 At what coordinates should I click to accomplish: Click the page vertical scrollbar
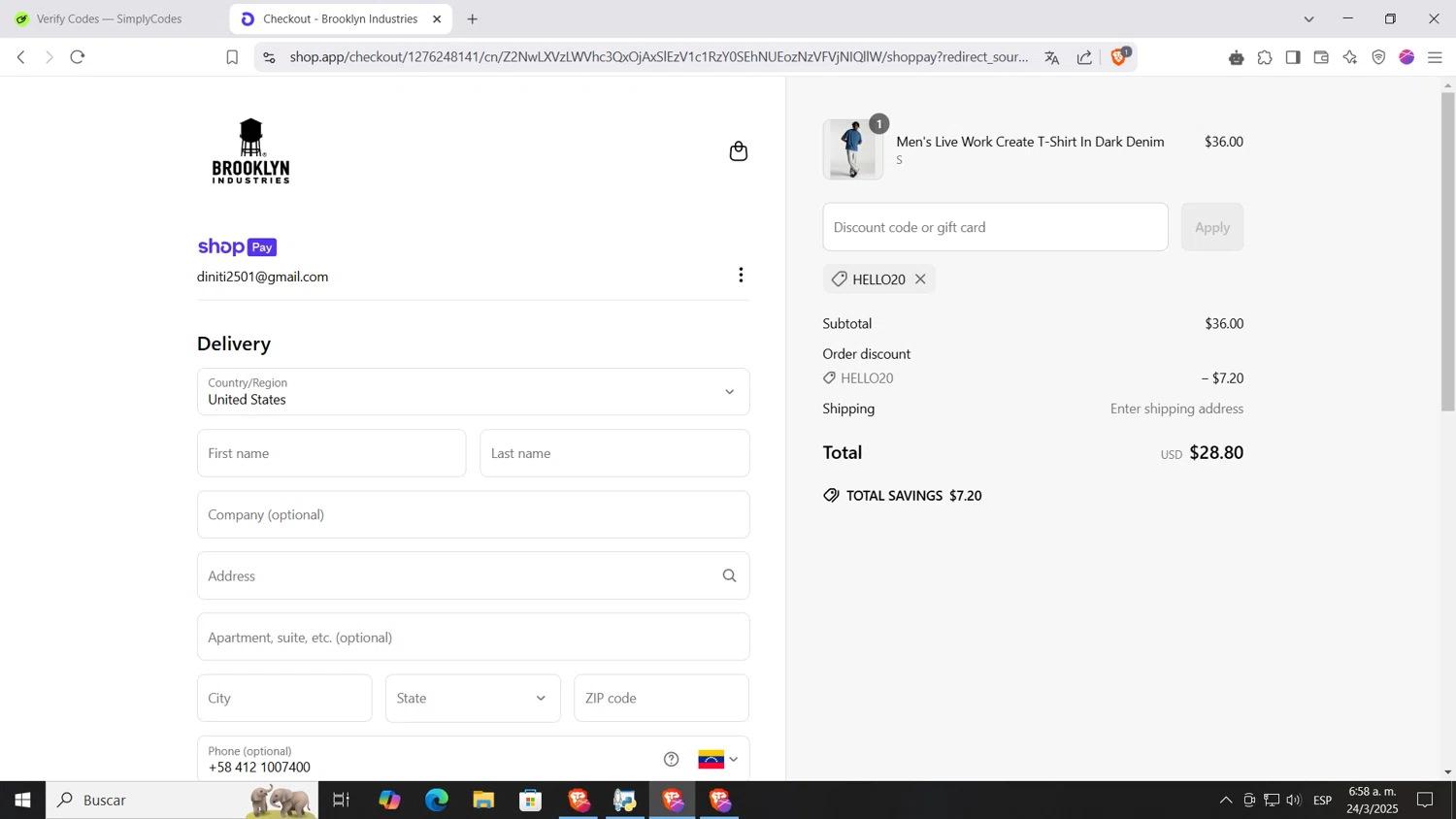tap(1447, 252)
